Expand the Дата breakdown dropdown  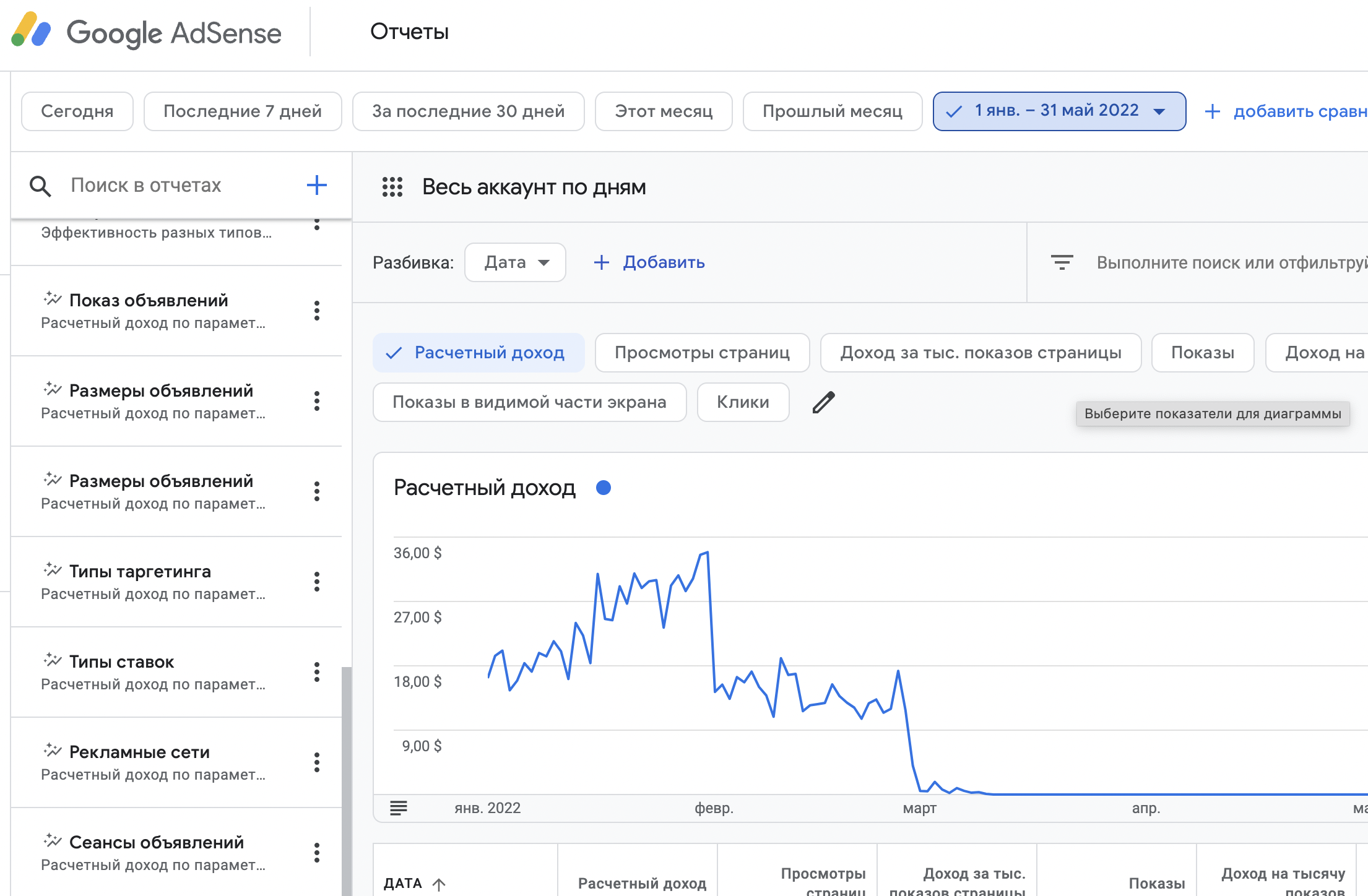[x=515, y=262]
